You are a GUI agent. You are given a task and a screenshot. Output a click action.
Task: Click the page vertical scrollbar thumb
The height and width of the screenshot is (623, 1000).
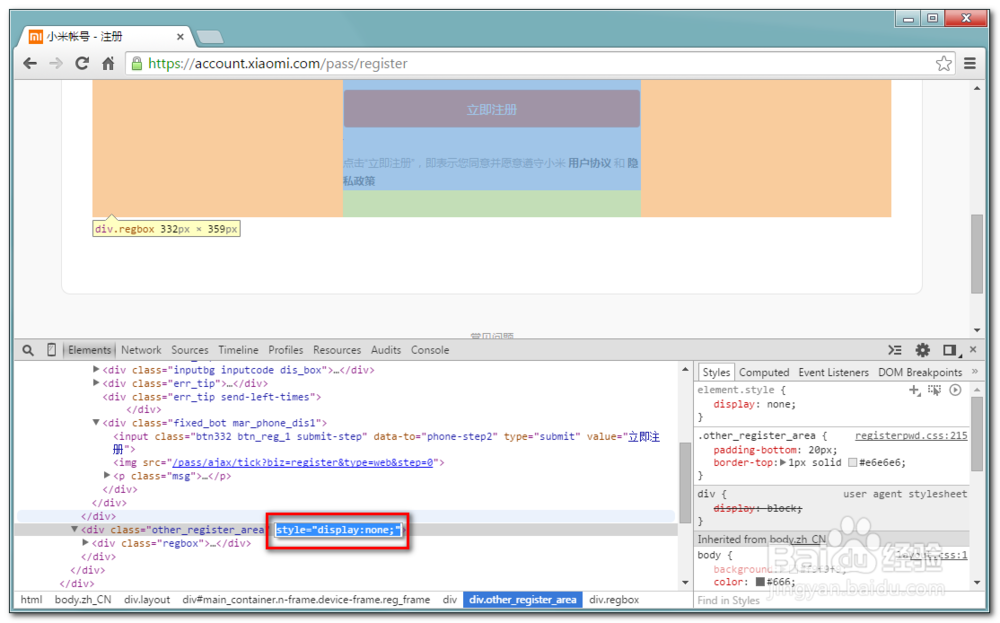pos(977,254)
